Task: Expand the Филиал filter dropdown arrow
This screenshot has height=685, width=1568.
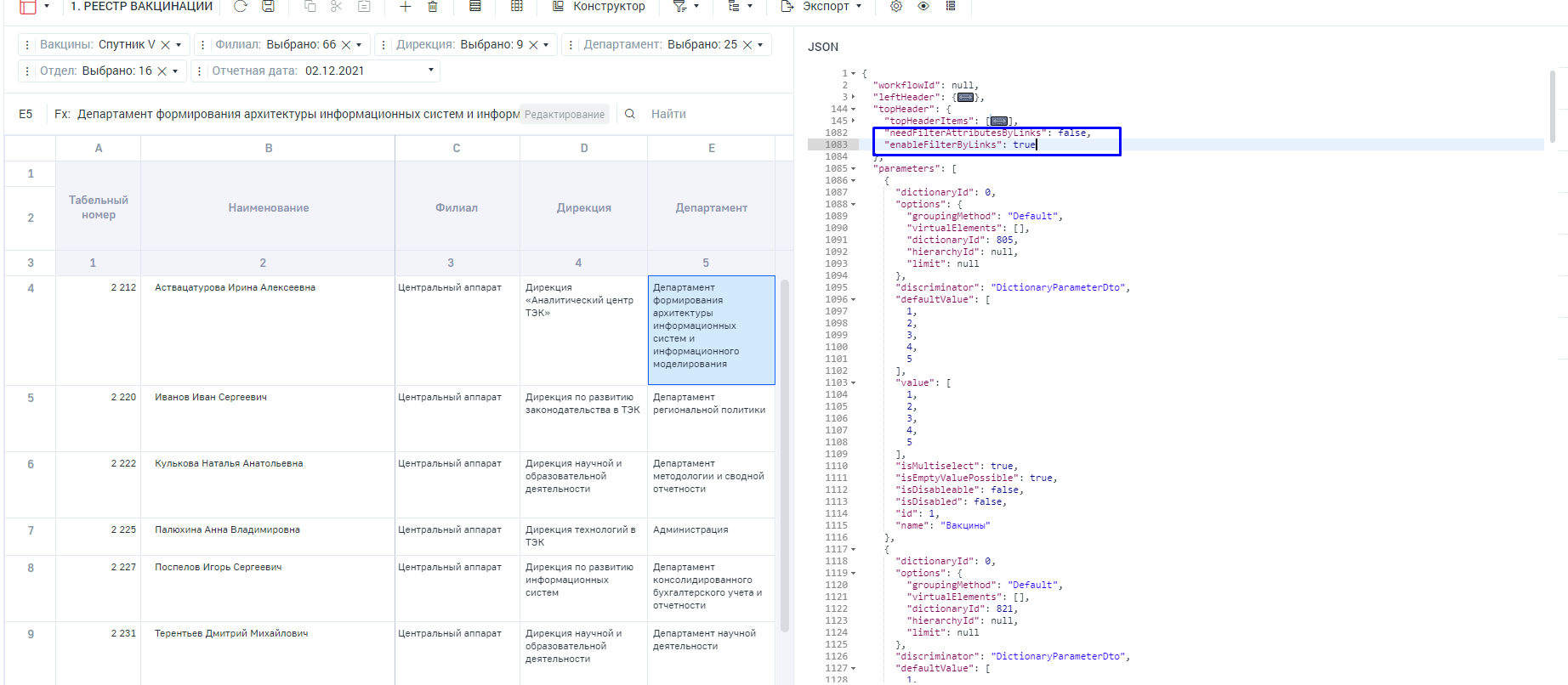Action: tap(359, 45)
